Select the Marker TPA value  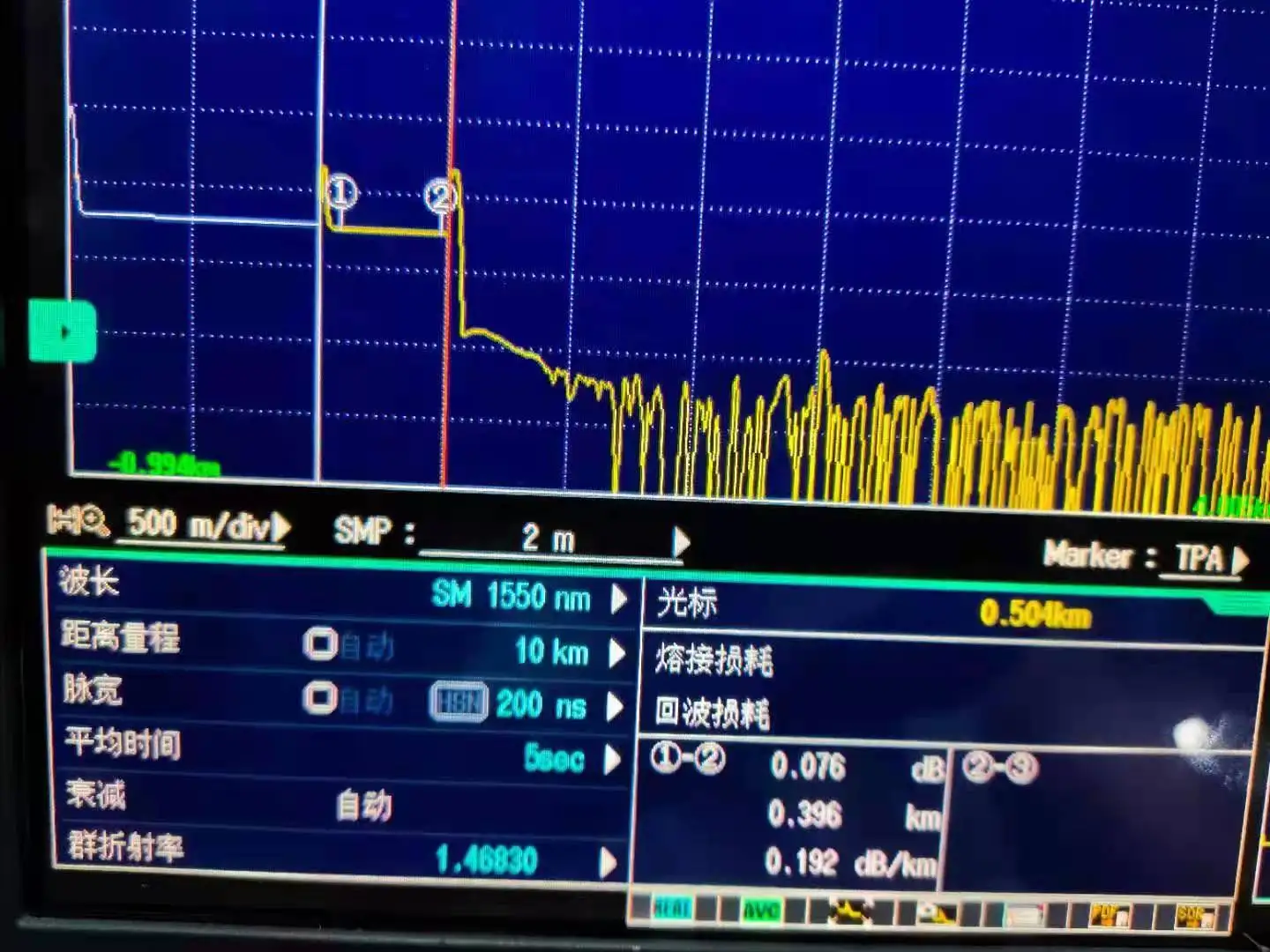1199,558
